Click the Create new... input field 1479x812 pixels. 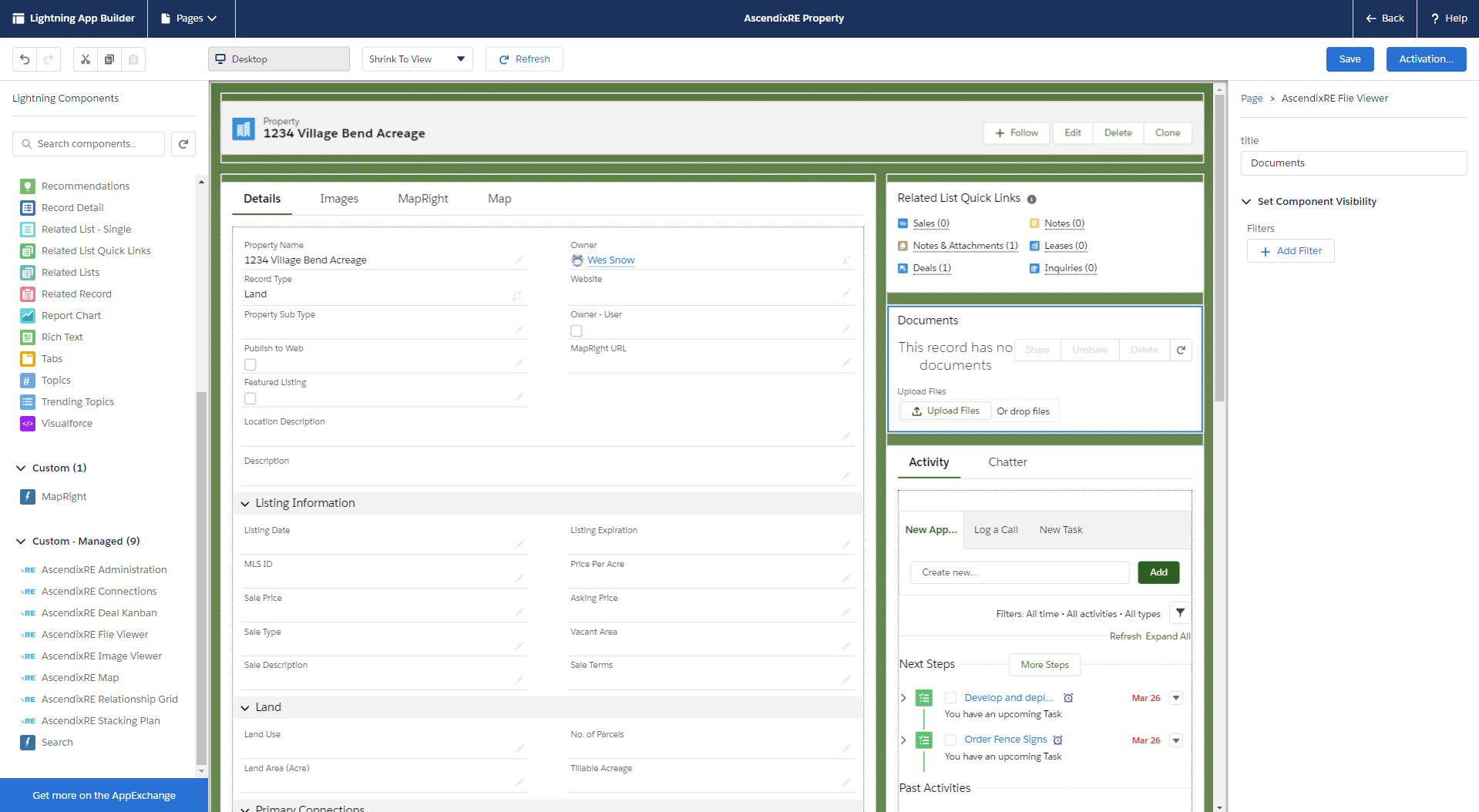1020,572
